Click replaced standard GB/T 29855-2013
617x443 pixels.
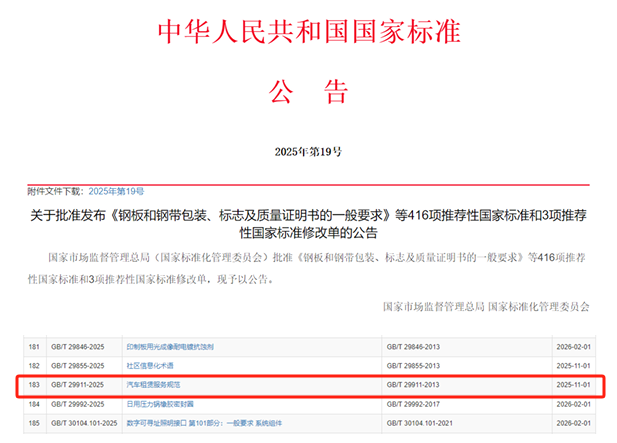[413, 365]
